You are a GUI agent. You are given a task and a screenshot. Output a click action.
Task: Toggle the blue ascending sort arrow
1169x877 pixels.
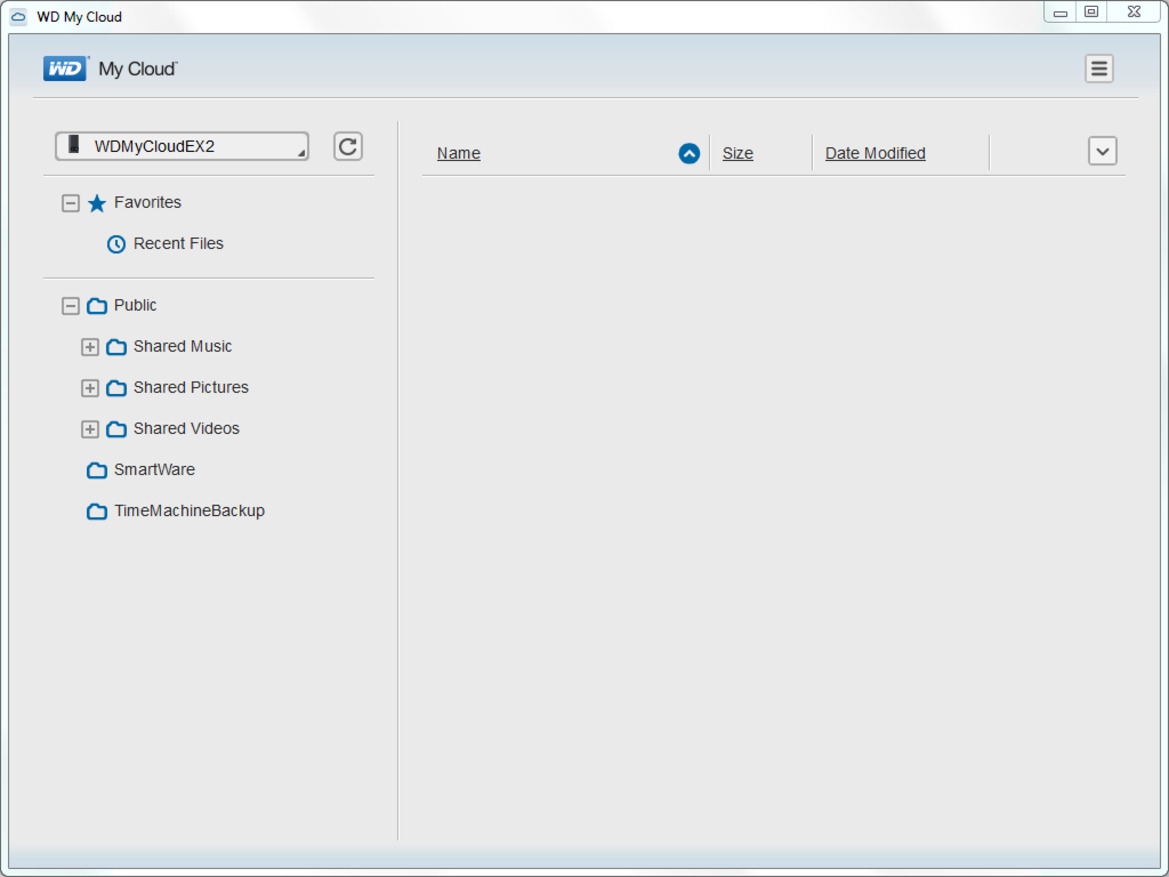pos(689,154)
